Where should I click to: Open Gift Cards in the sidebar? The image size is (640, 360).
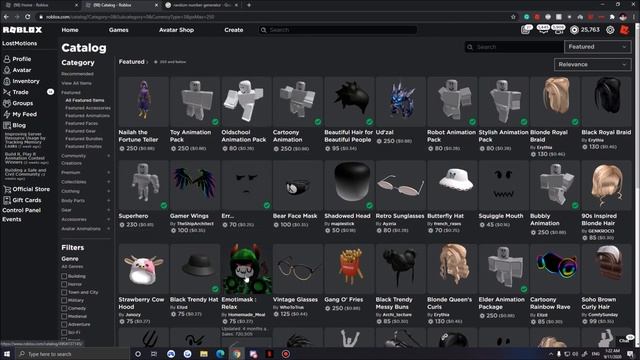tap(23, 200)
